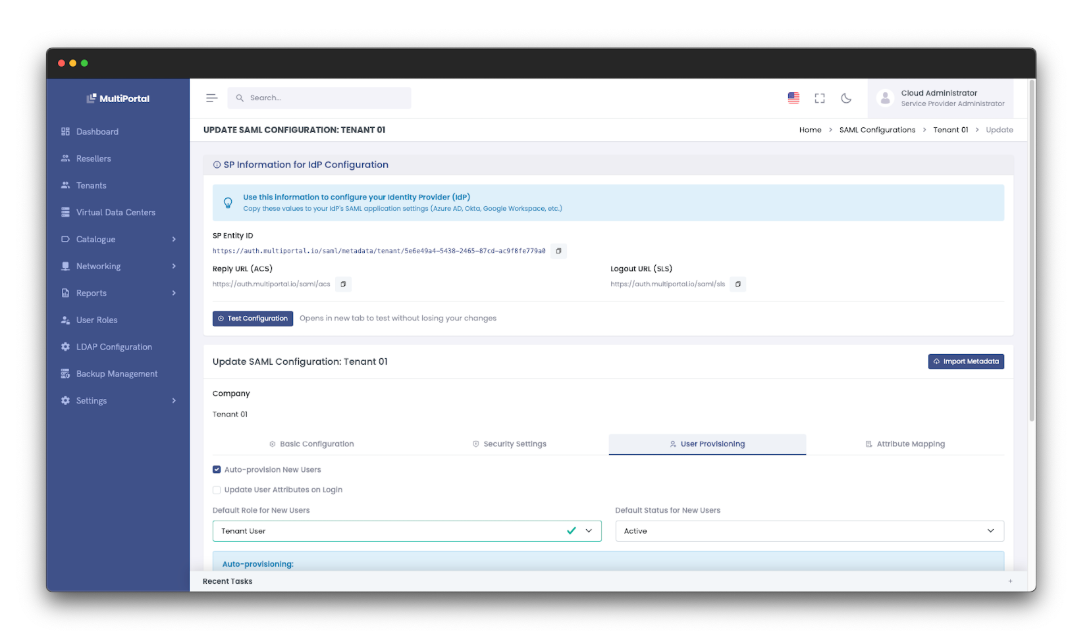Image resolution: width=1081 pixels, height=639 pixels.
Task: Toggle dark mode with the moon icon
Action: 847,97
